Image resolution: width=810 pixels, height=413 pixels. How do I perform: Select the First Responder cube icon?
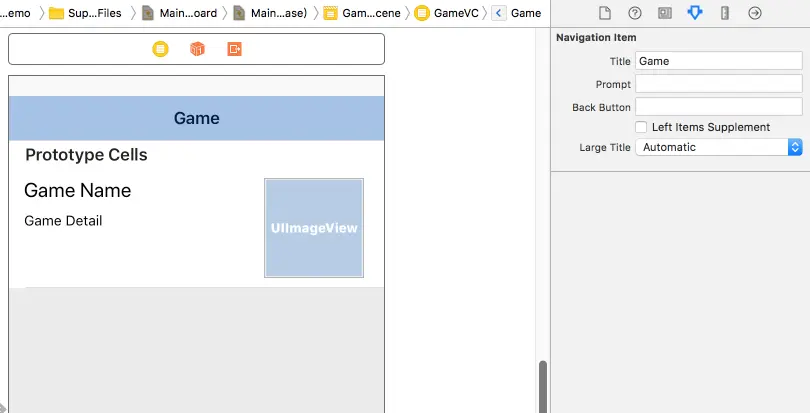(197, 49)
